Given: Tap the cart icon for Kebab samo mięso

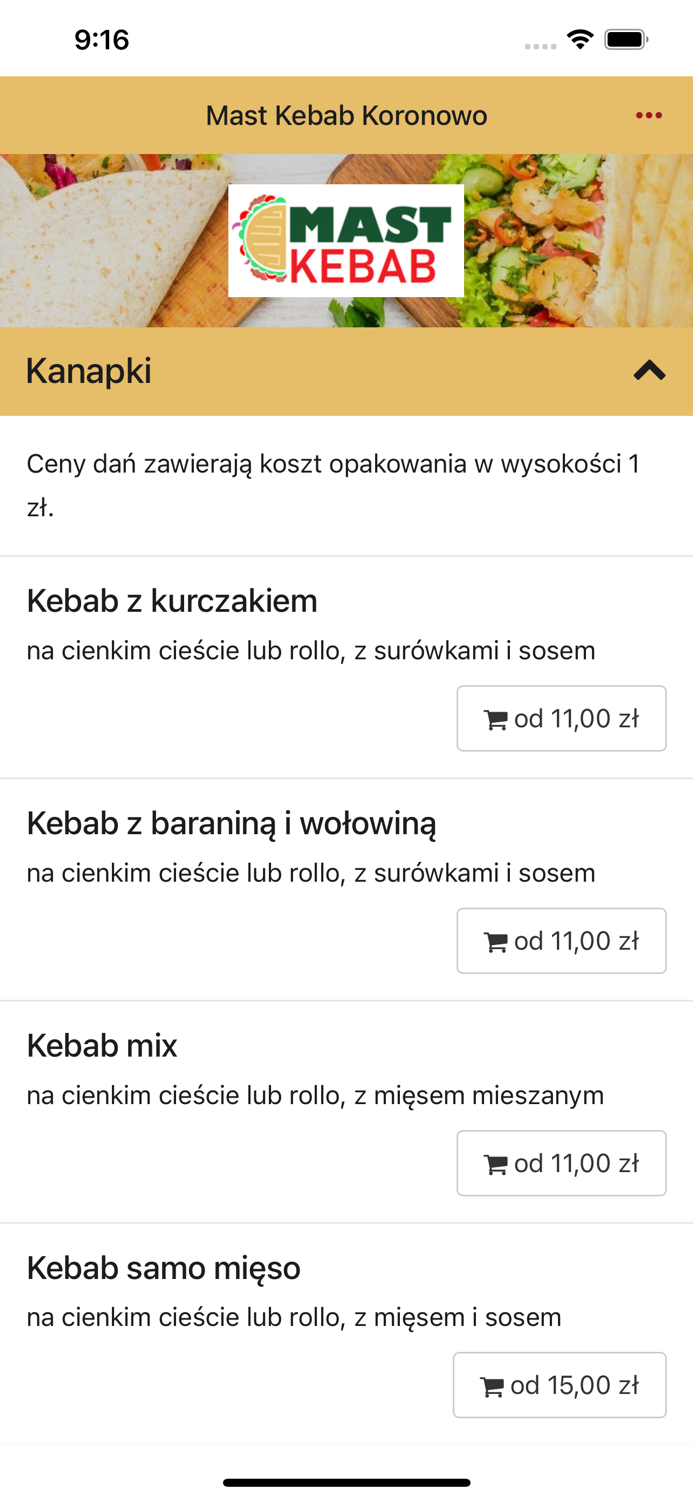Looking at the screenshot, I should (493, 1385).
